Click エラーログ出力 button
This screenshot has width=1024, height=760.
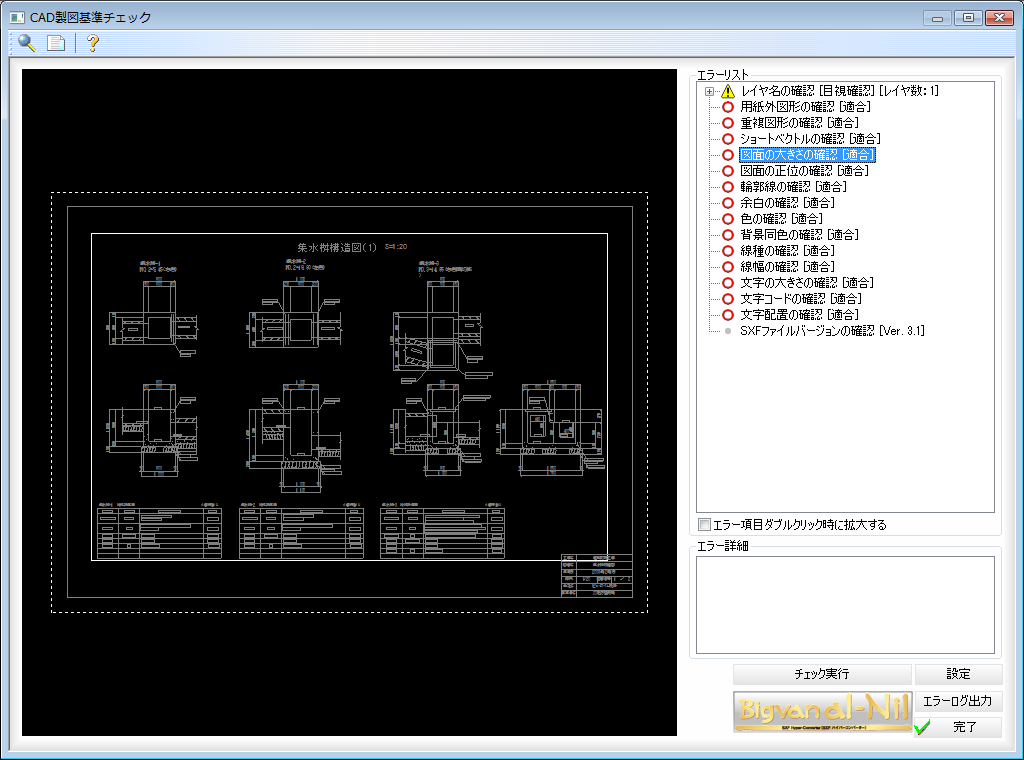958,701
